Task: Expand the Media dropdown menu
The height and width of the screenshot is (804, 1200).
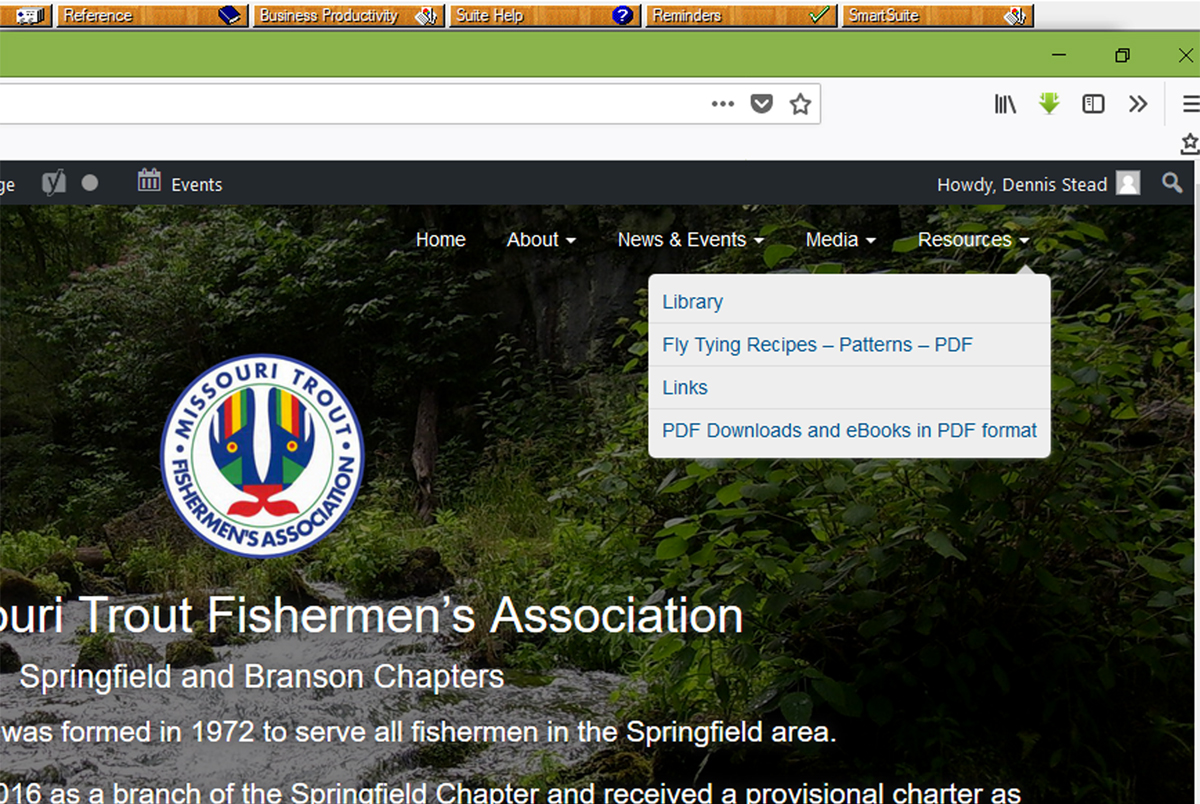Action: pyautogui.click(x=840, y=240)
